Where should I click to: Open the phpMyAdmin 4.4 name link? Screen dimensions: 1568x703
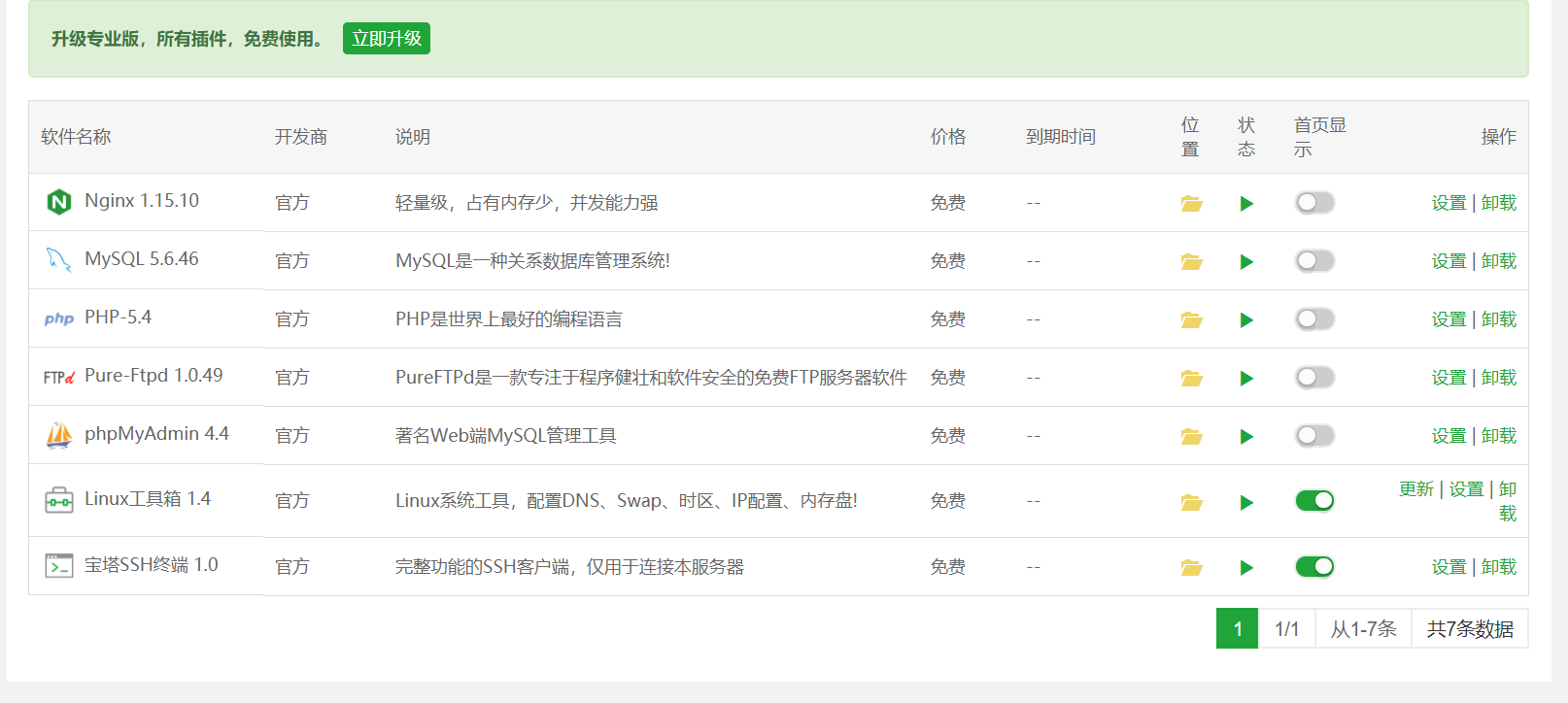coord(156,434)
